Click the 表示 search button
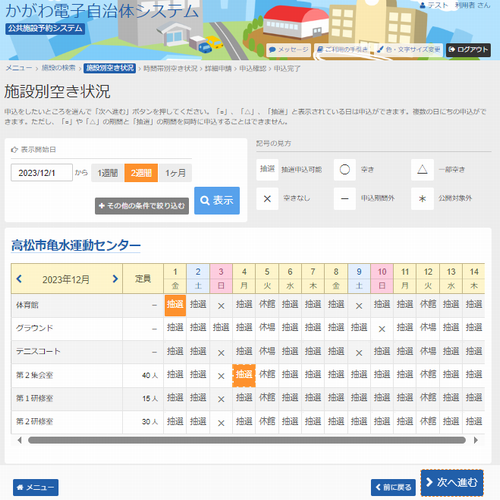Viewport: 500px width, 500px height. point(217,200)
